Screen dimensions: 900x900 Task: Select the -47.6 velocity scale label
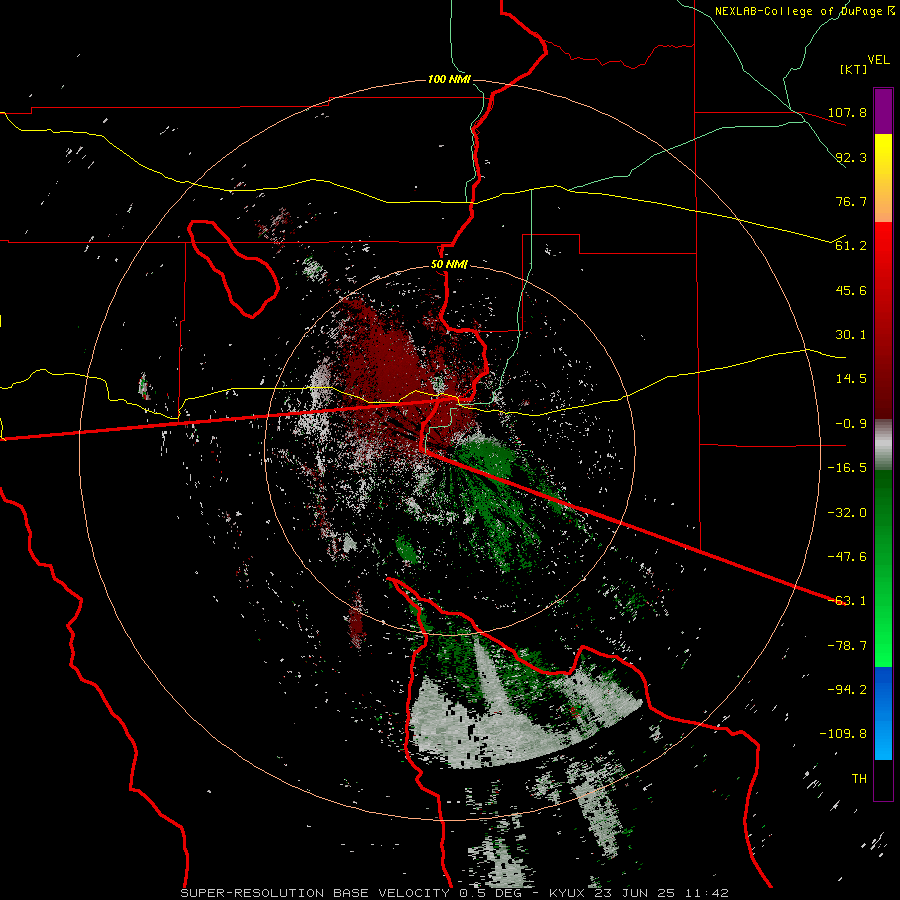(x=848, y=557)
